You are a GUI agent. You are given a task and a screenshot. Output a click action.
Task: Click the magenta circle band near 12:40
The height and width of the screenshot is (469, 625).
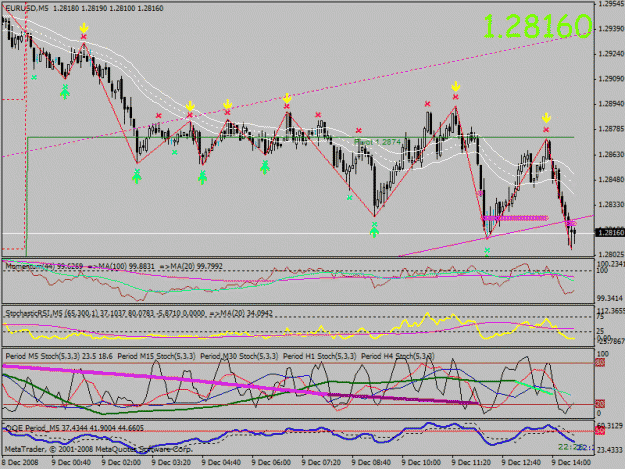pyautogui.click(x=515, y=218)
